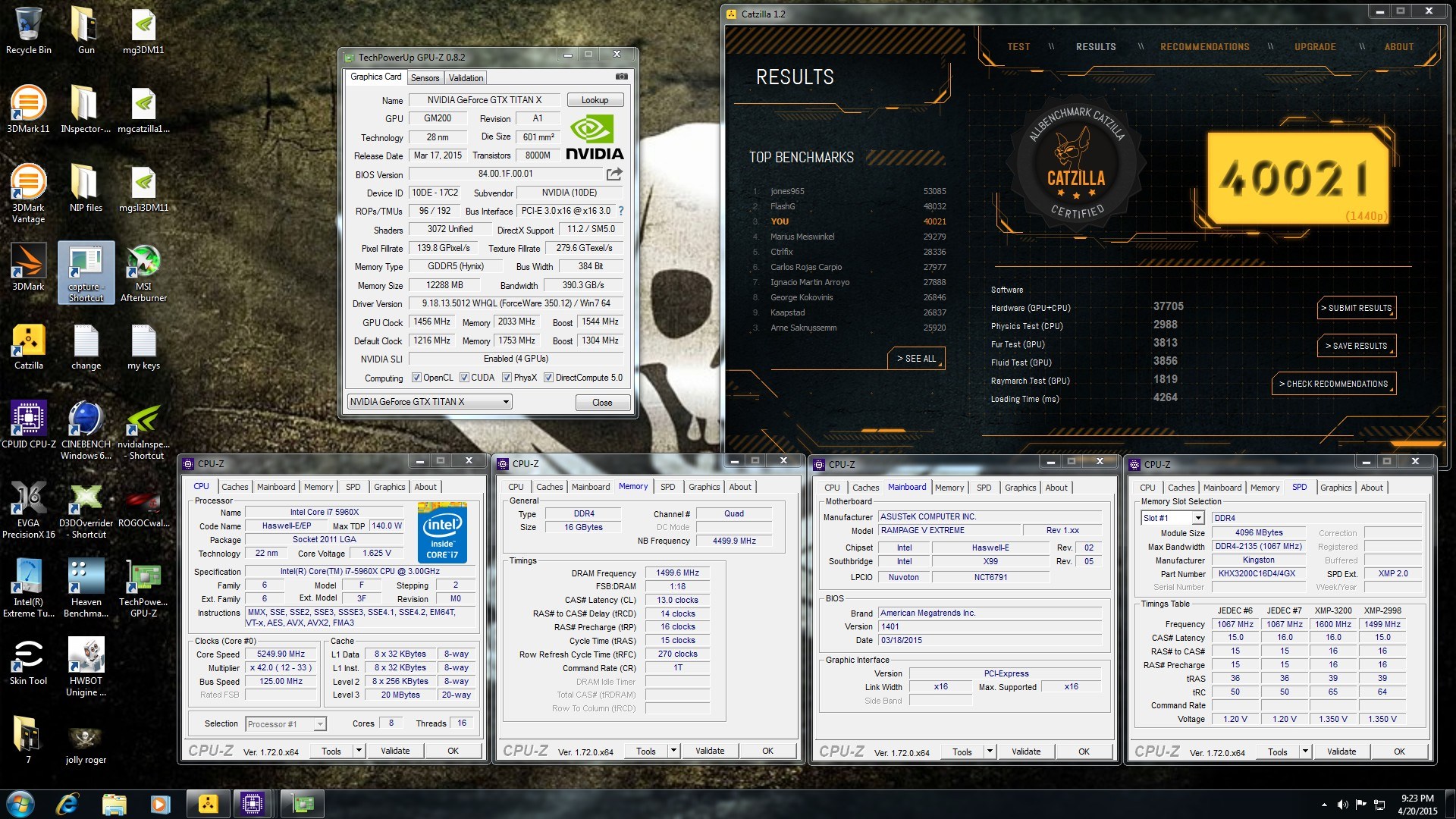
Task: Show hidden tray icons arrow
Action: [x=1324, y=805]
